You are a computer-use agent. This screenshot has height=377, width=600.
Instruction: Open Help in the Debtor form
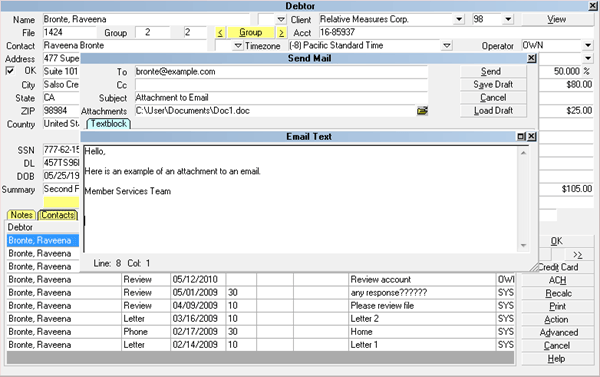pyautogui.click(x=557, y=359)
